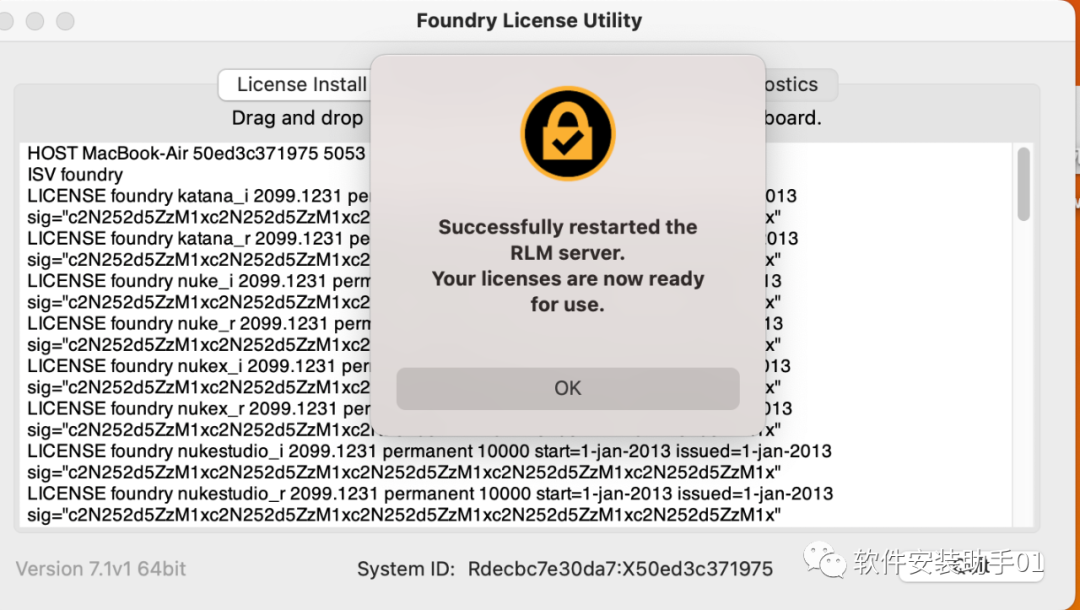
Task: Click the yellow minimize window button
Action: click(34, 19)
